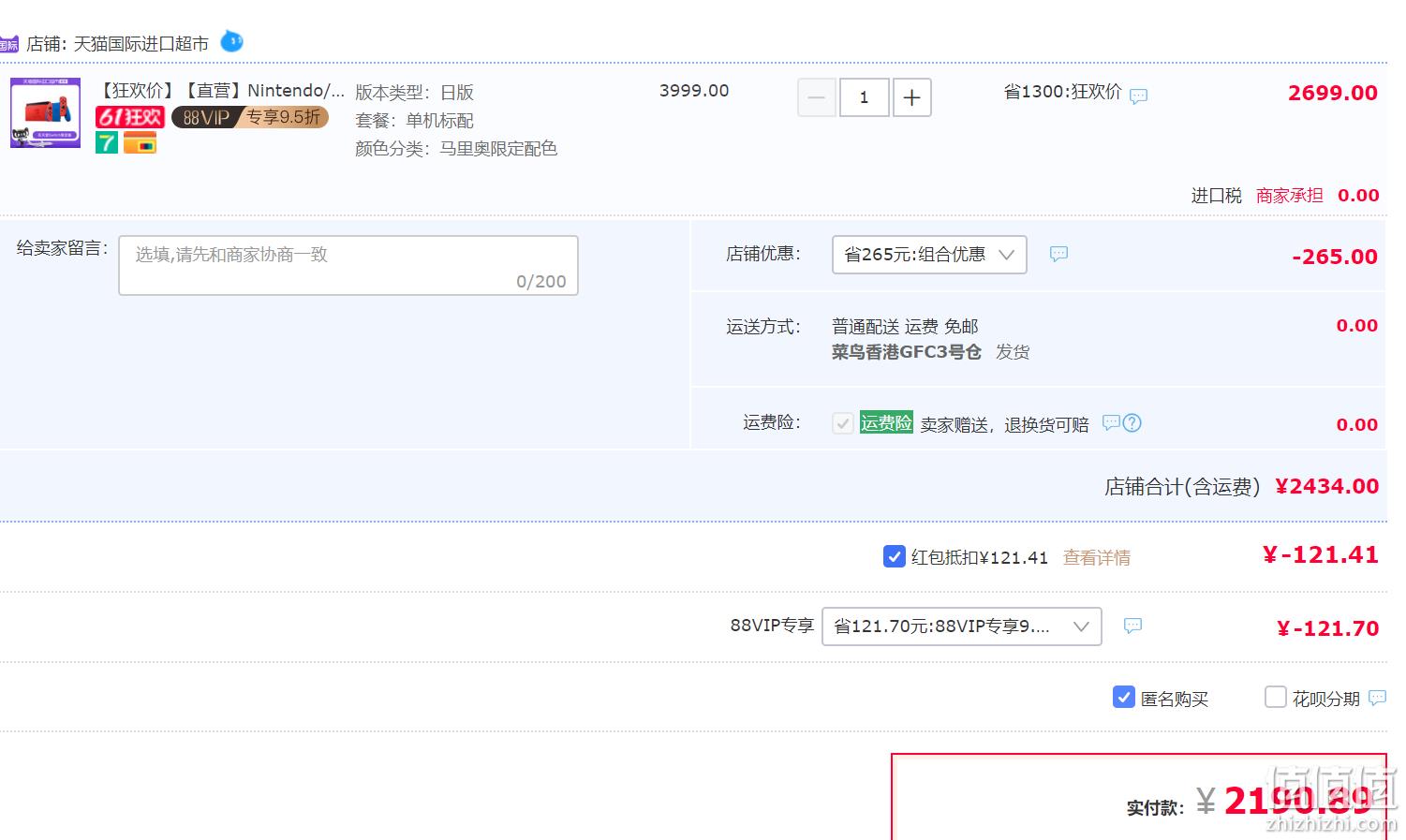Toggle the 匿名购买 checkbox
This screenshot has height=840, width=1406.
point(1123,697)
